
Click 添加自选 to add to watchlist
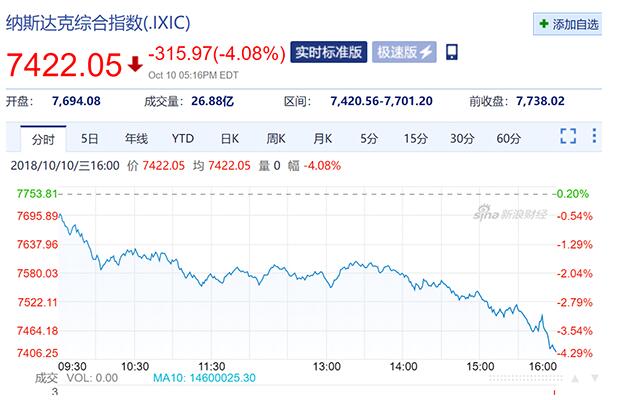(x=568, y=23)
